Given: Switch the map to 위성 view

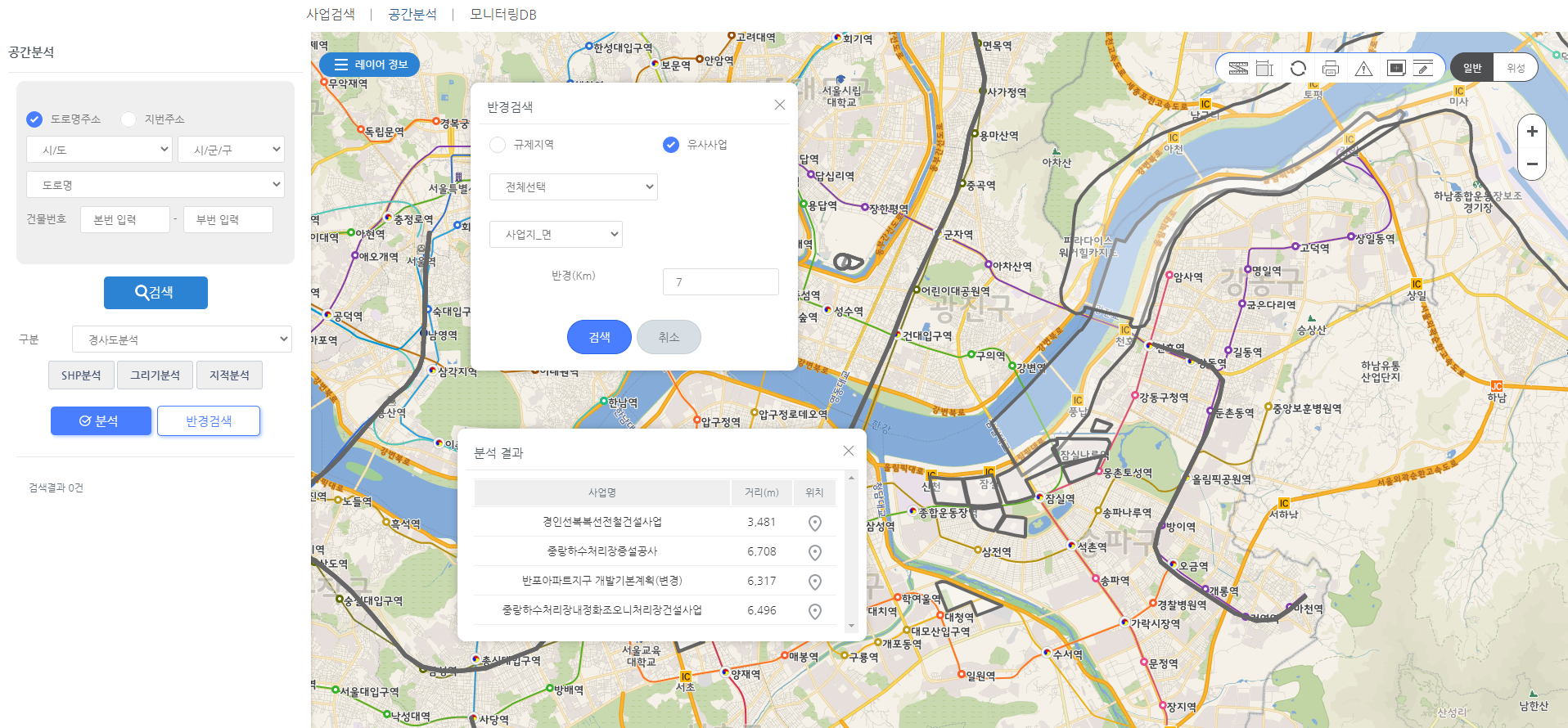Looking at the screenshot, I should pyautogui.click(x=1516, y=68).
